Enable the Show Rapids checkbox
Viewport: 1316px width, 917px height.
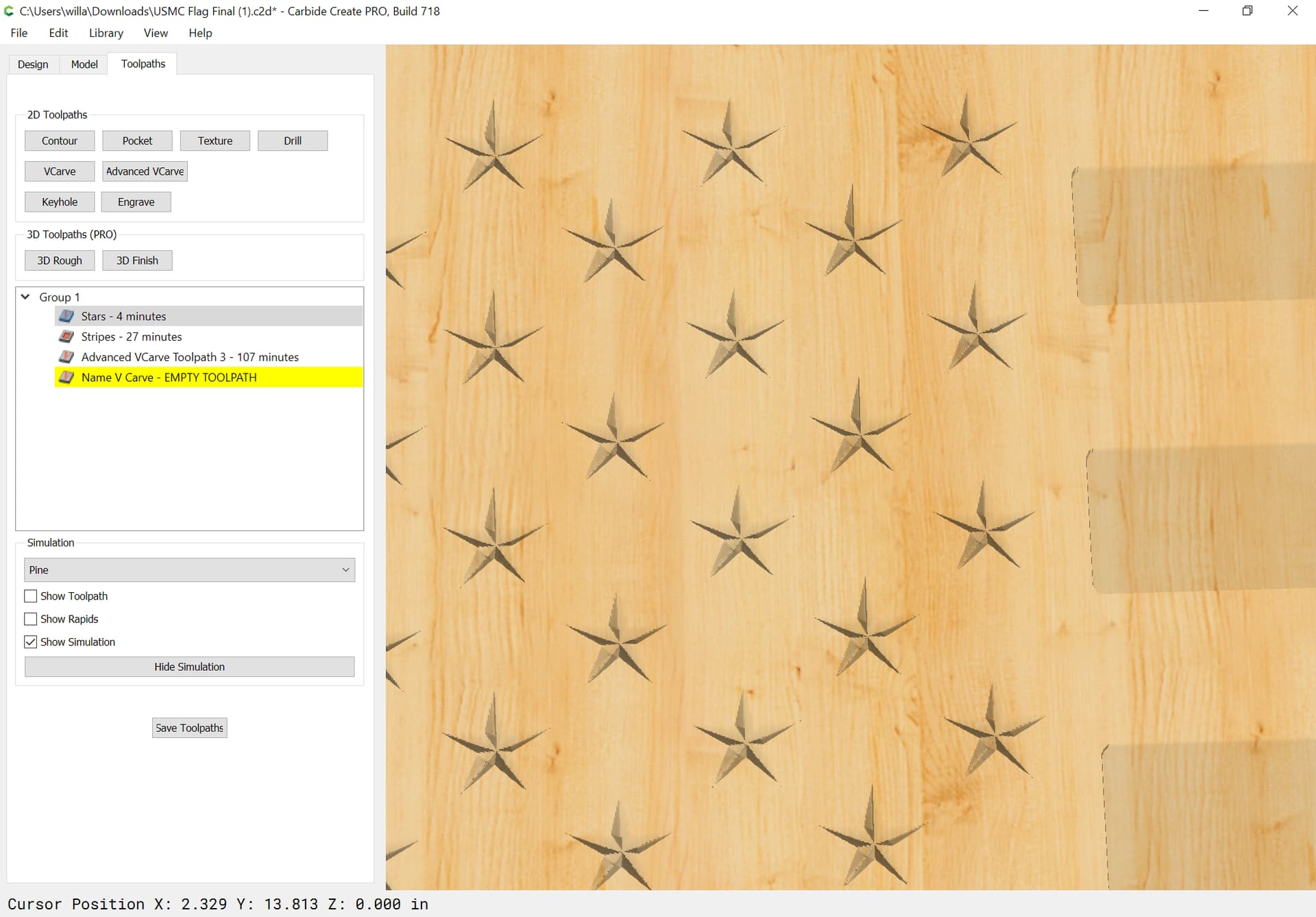(x=31, y=619)
